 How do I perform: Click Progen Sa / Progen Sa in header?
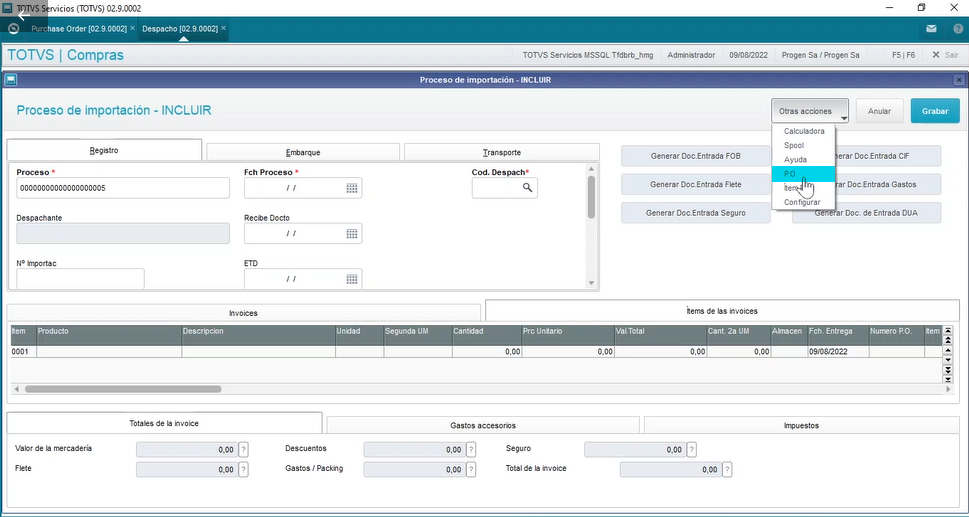point(820,55)
